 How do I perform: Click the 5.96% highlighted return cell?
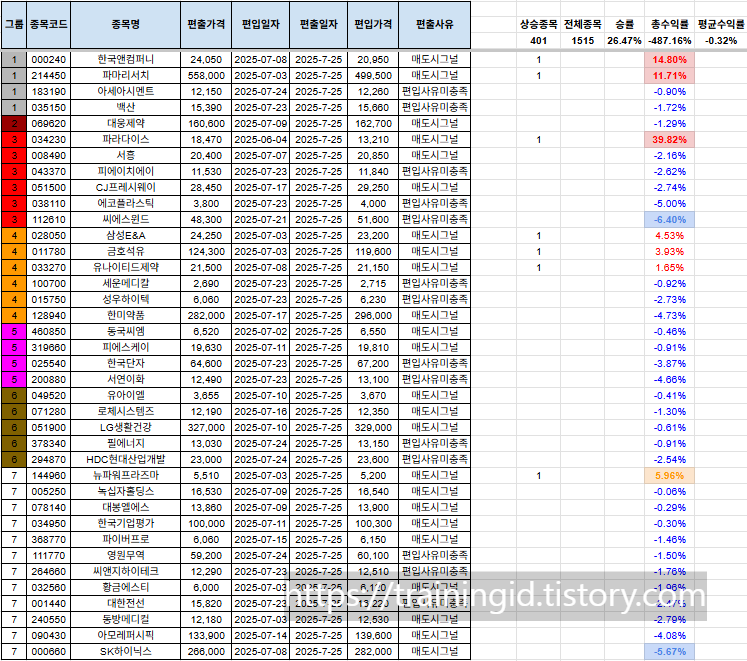click(670, 476)
